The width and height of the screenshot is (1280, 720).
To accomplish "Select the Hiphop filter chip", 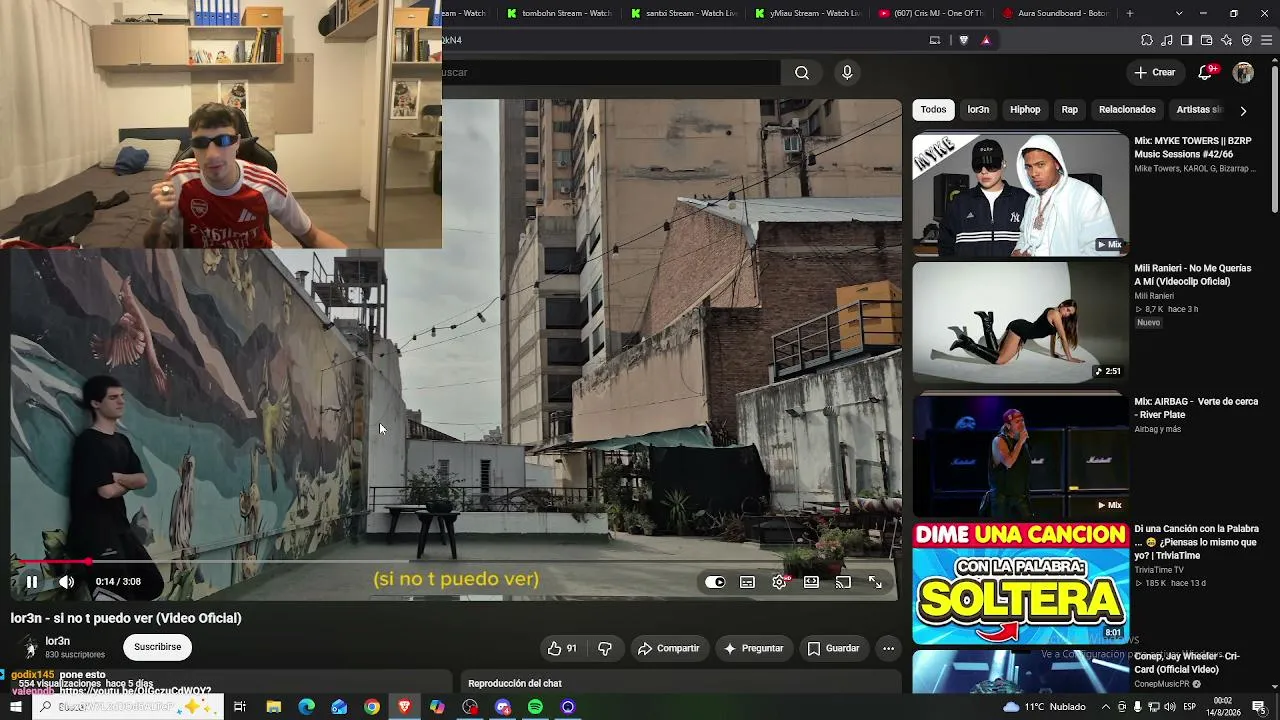I will pos(1025,110).
